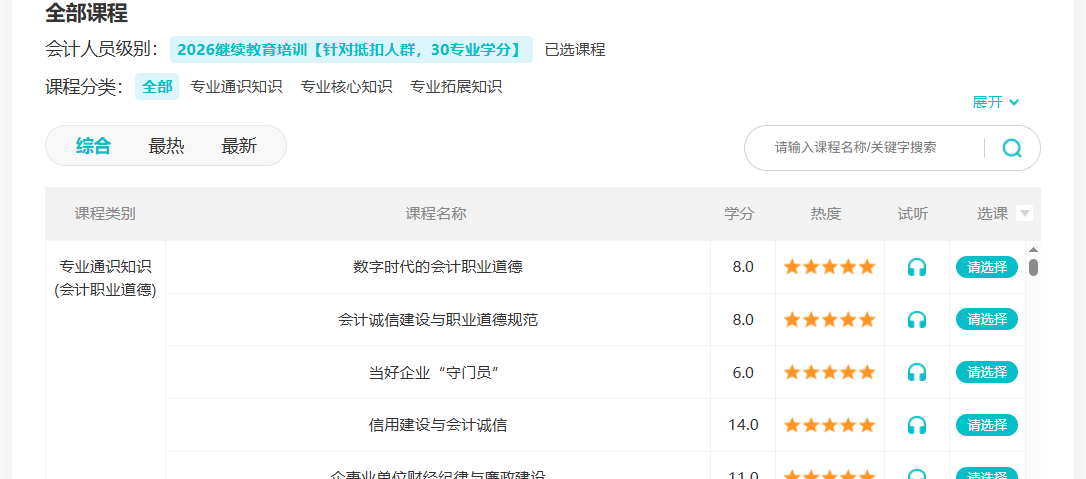Click the 全部课程 heading
Viewport: 1086px width, 479px height.
(87, 12)
